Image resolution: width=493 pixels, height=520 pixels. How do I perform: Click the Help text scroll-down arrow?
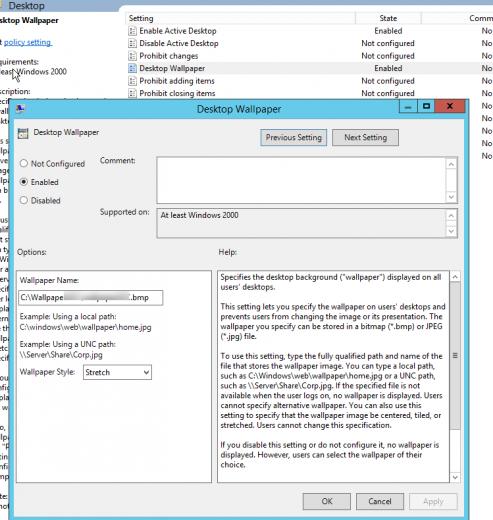pyautogui.click(x=455, y=477)
